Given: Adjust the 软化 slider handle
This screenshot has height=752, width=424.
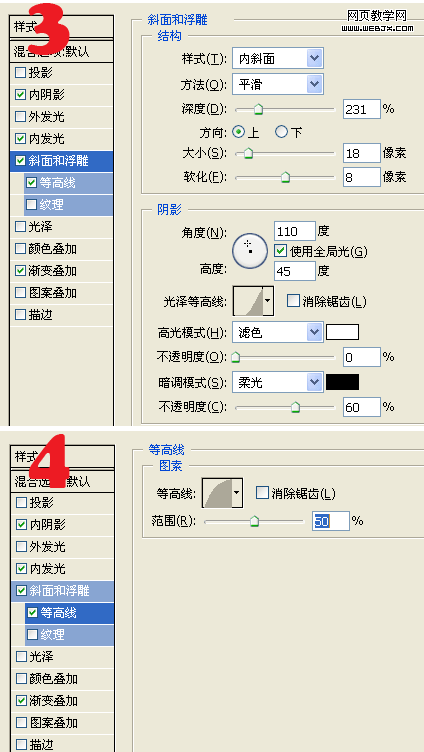Looking at the screenshot, I should click(285, 177).
